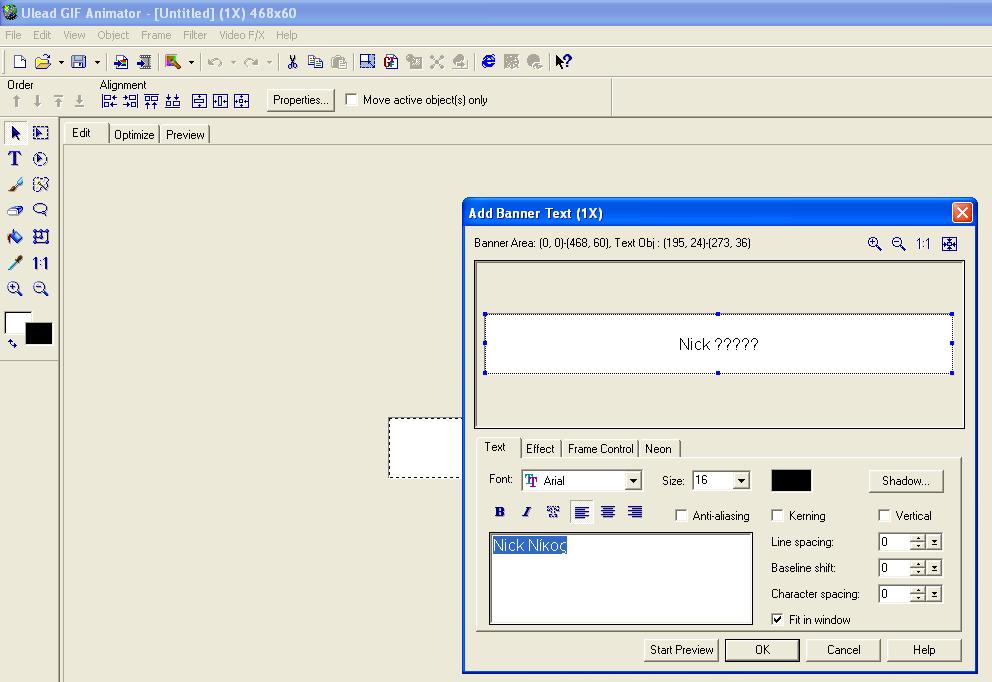Open the File menu
Image resolution: width=992 pixels, height=682 pixels.
click(13, 35)
